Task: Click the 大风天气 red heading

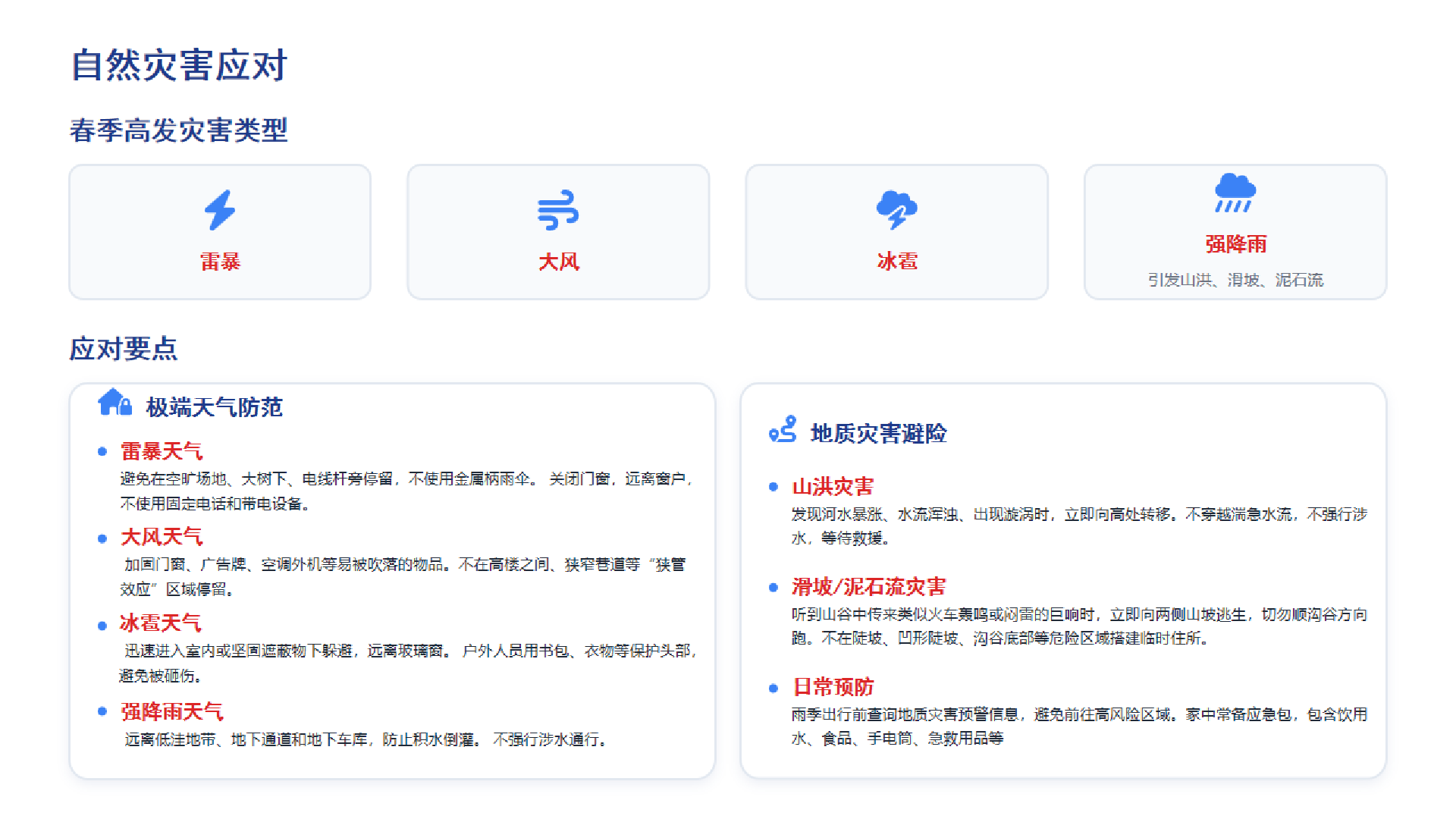Action: (162, 538)
